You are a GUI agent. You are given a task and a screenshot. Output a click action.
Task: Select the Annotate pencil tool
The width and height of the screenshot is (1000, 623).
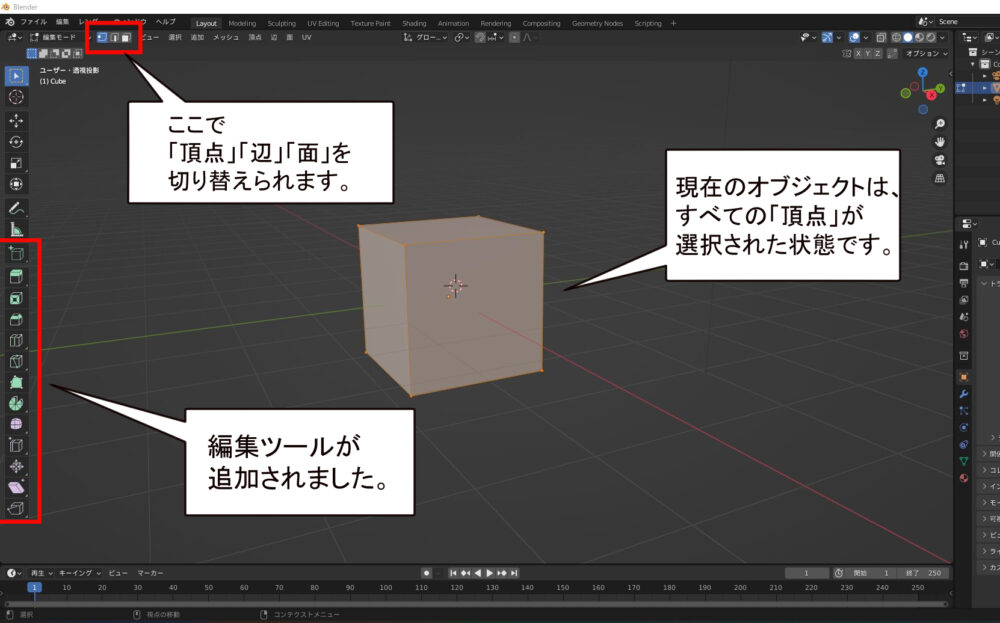pos(17,208)
